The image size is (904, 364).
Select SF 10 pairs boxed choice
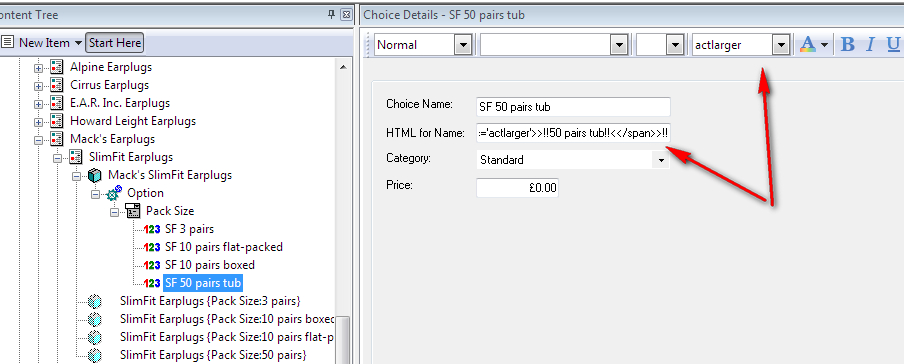210,265
